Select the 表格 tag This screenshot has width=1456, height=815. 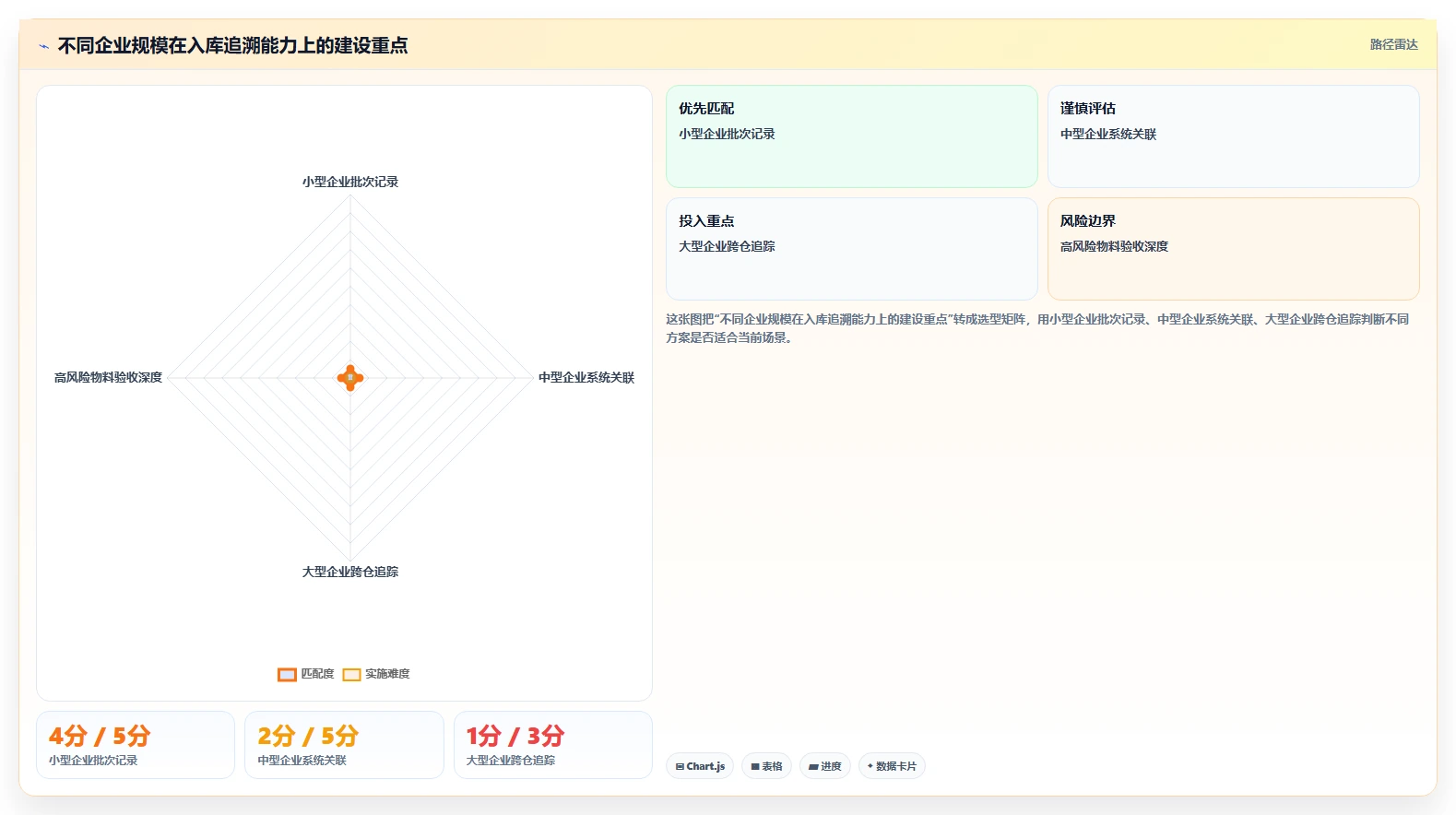(x=766, y=766)
